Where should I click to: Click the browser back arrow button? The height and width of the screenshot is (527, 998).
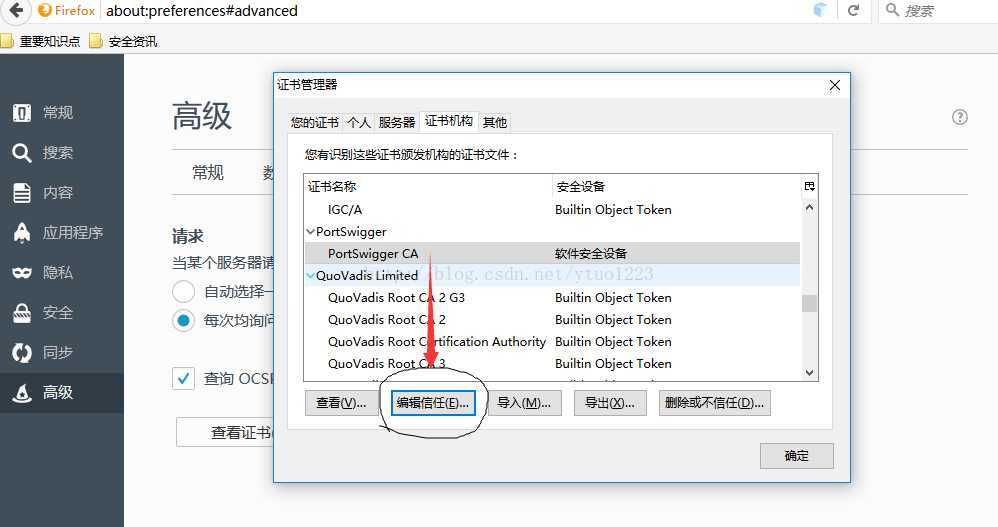pyautogui.click(x=16, y=10)
